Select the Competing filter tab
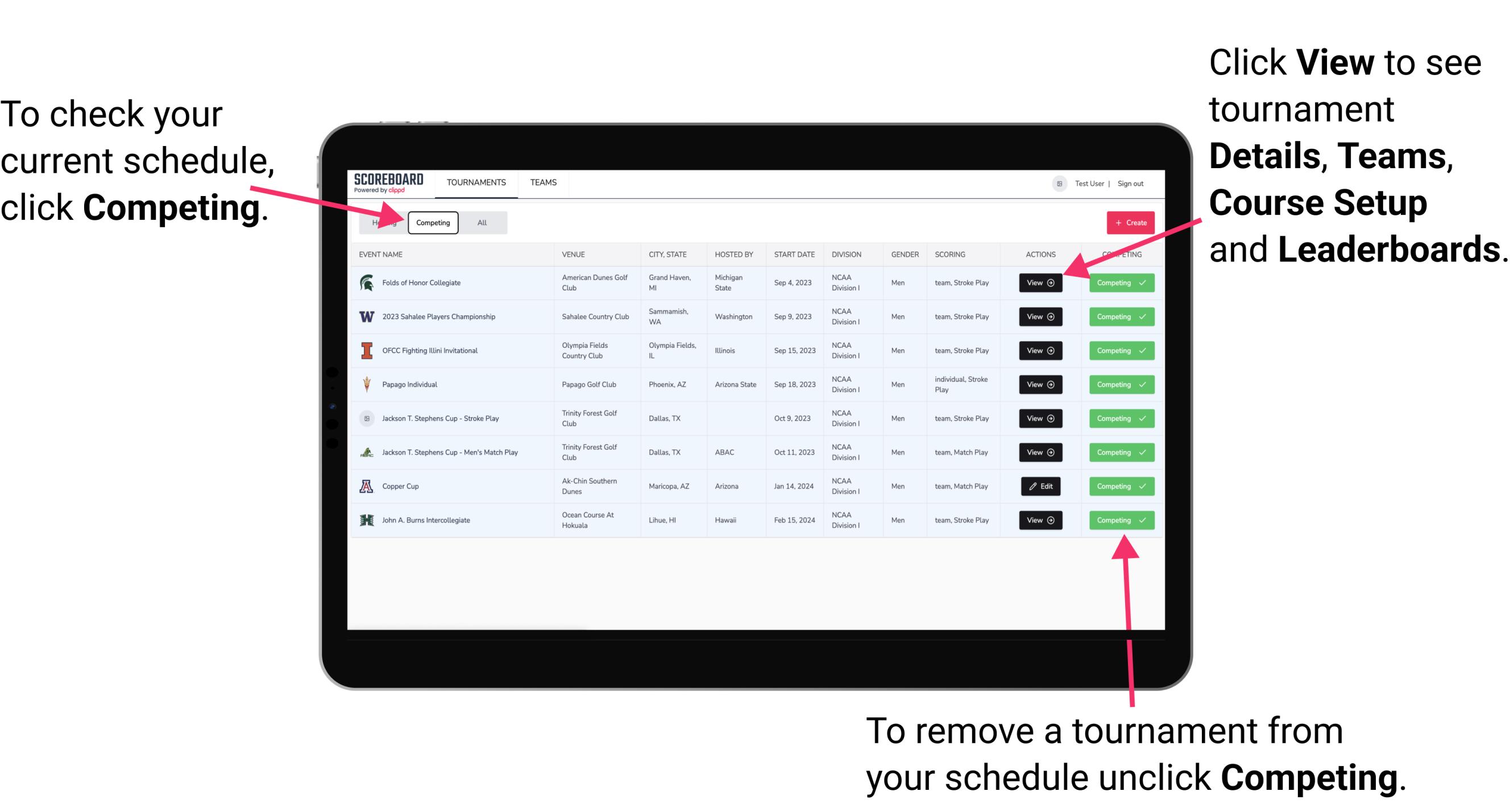Image resolution: width=1510 pixels, height=812 pixels. [432, 222]
